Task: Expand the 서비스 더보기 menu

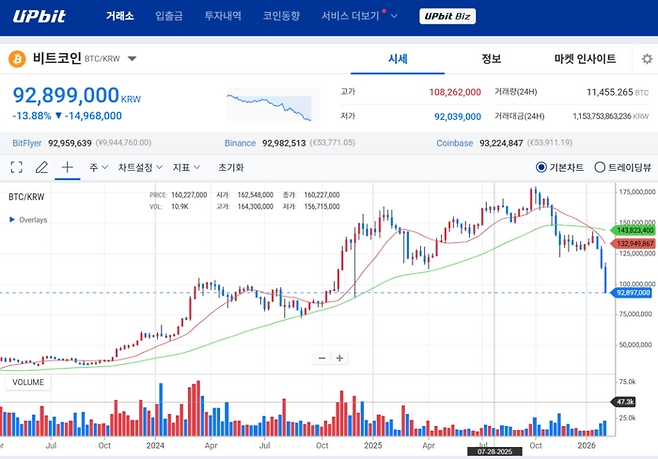Action: (359, 16)
